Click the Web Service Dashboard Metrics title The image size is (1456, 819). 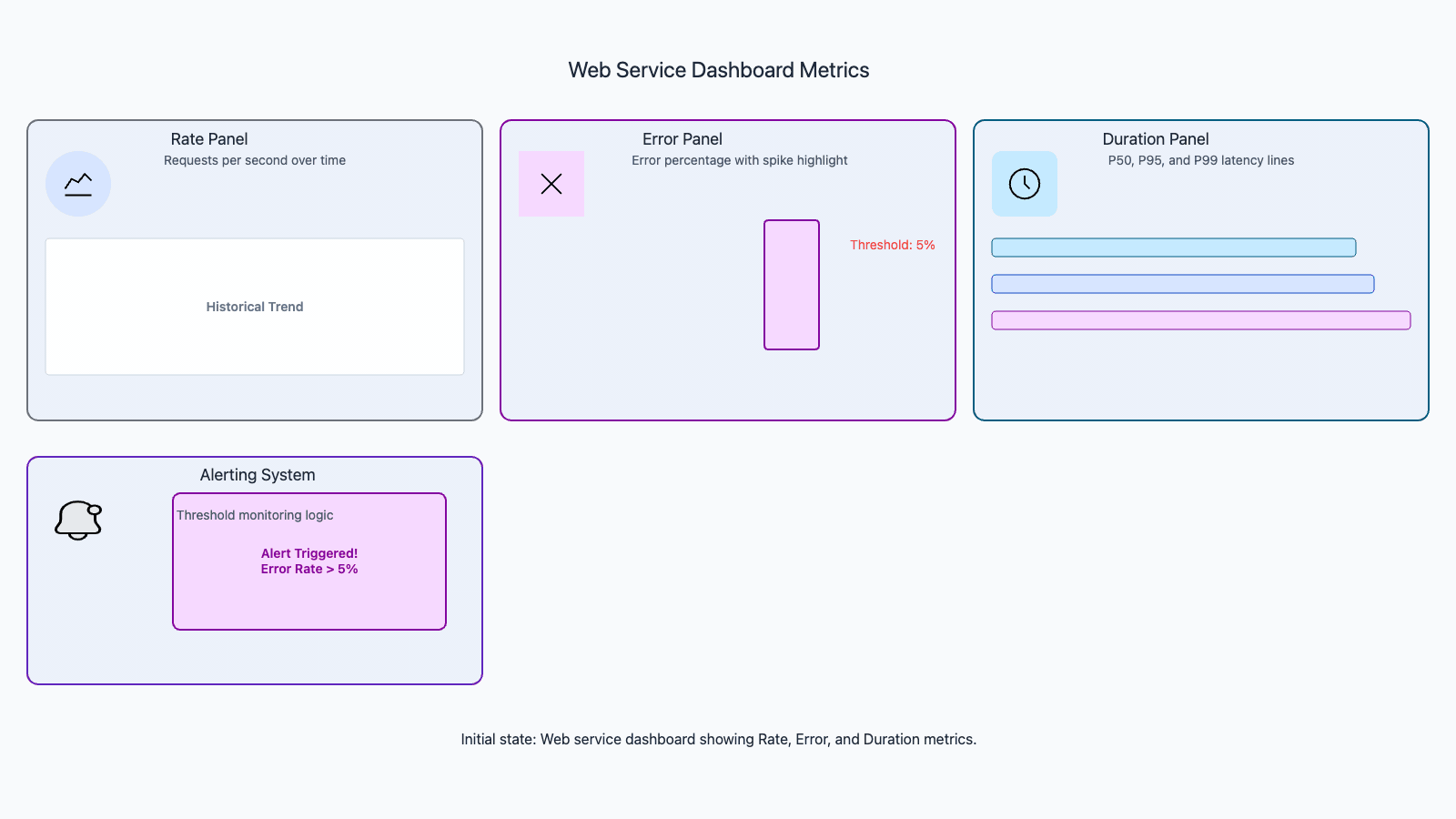pos(719,70)
